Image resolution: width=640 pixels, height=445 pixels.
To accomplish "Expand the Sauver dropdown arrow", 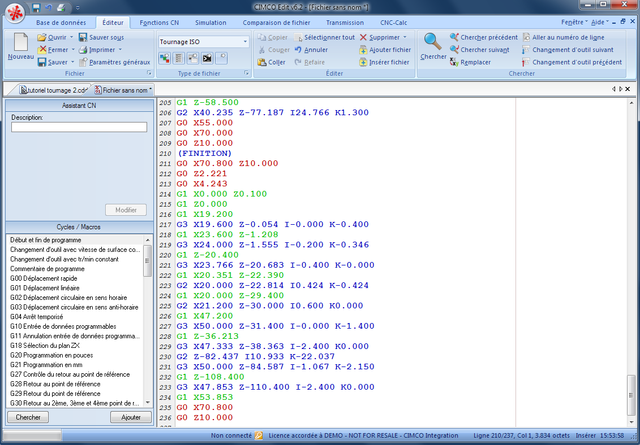I will [73, 62].
